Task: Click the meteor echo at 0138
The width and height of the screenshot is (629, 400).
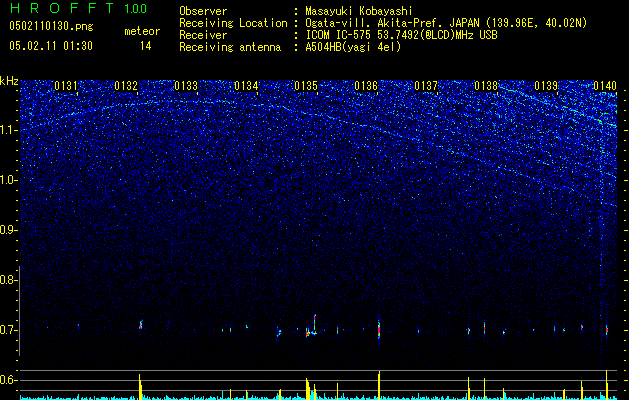Action: coord(485,327)
